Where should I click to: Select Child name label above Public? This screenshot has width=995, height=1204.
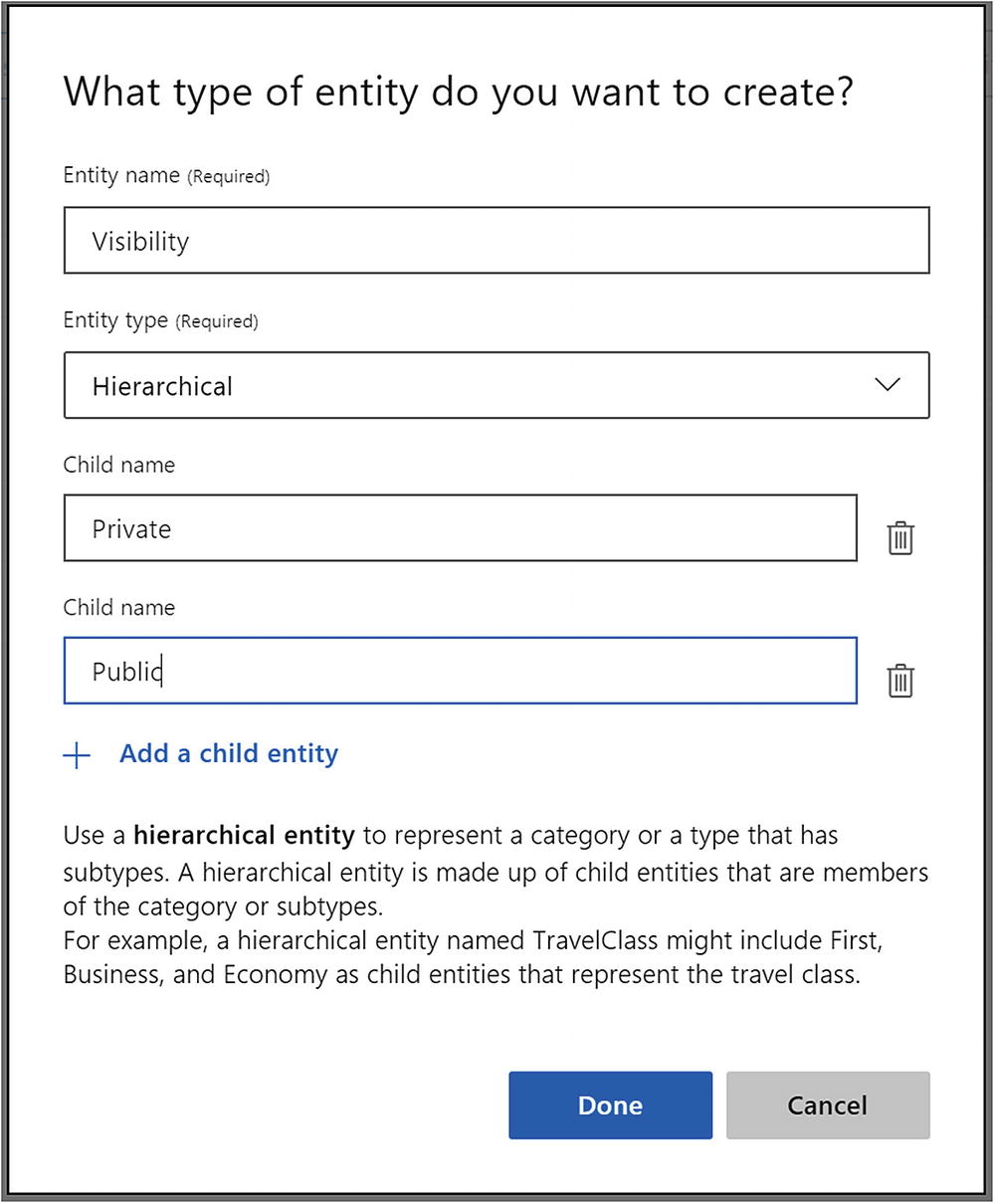tap(119, 608)
